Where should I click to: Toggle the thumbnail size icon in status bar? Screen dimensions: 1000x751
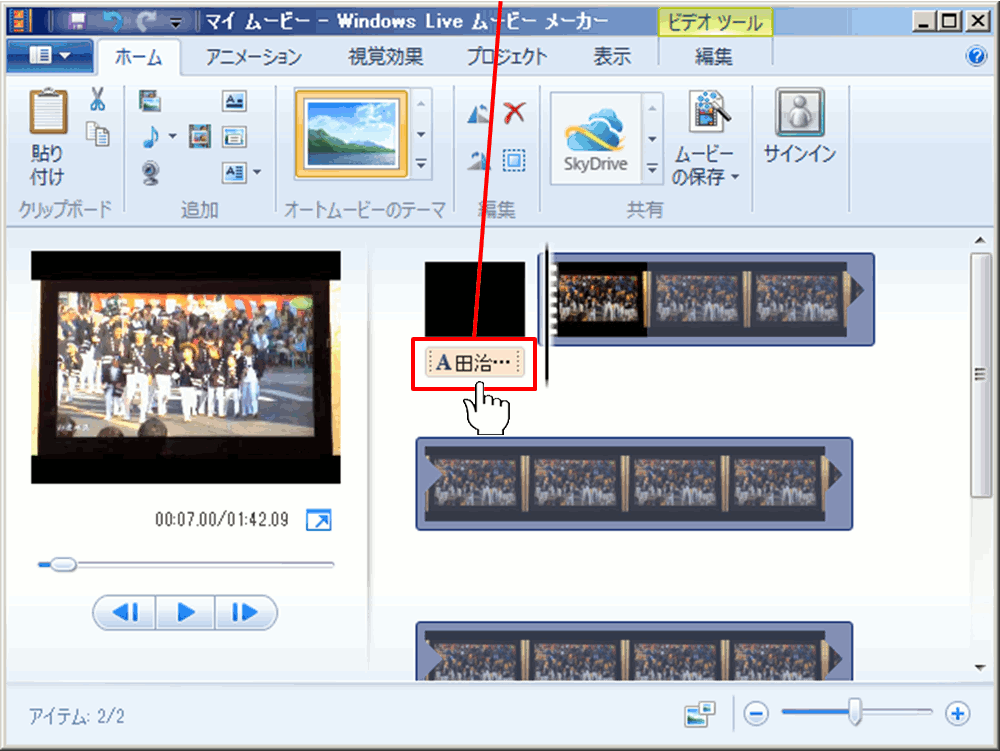click(x=700, y=714)
